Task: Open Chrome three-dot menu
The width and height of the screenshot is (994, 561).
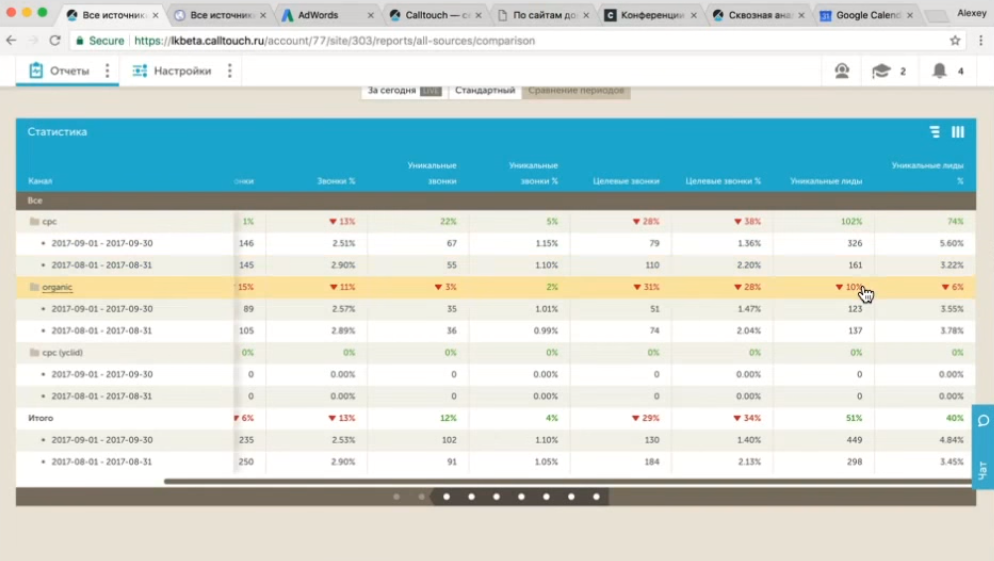Action: [981, 41]
